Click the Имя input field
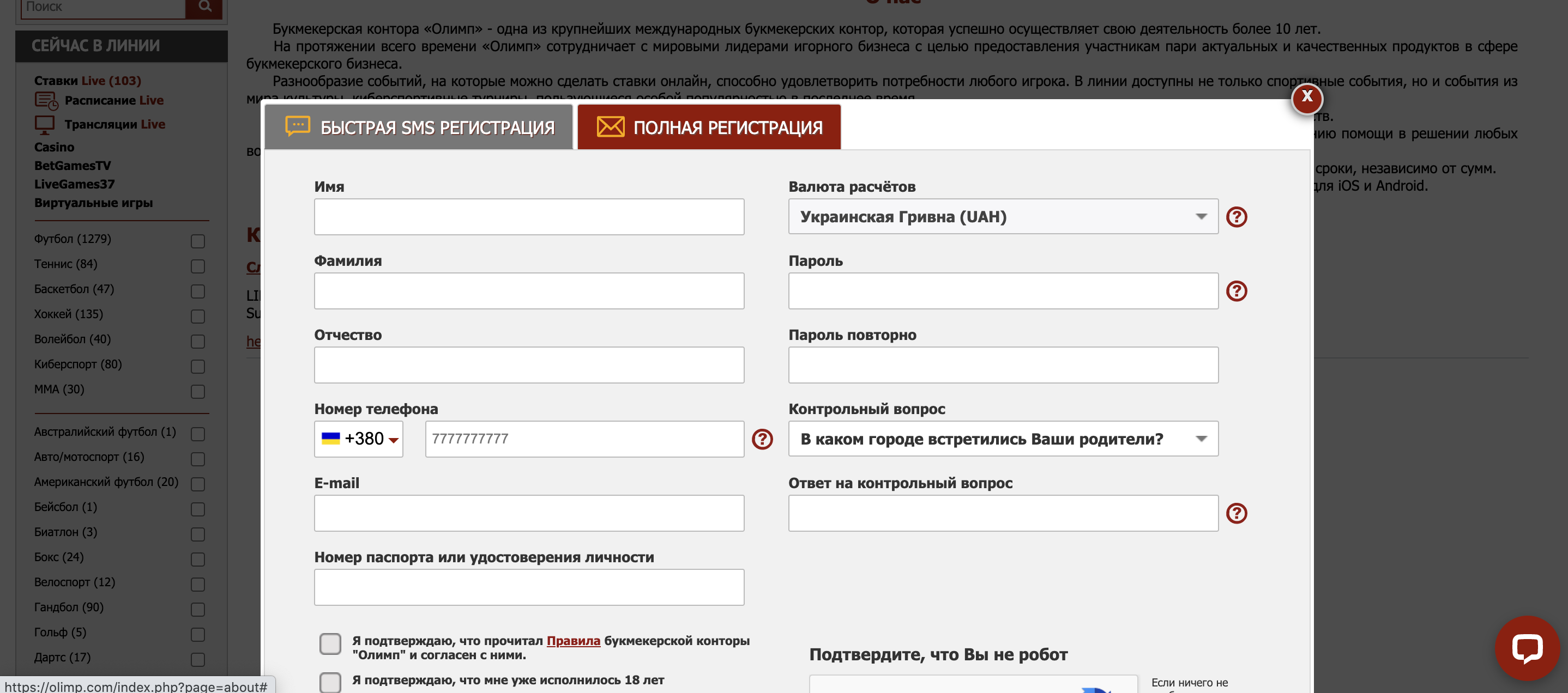Viewport: 1568px width, 693px height. pos(529,217)
